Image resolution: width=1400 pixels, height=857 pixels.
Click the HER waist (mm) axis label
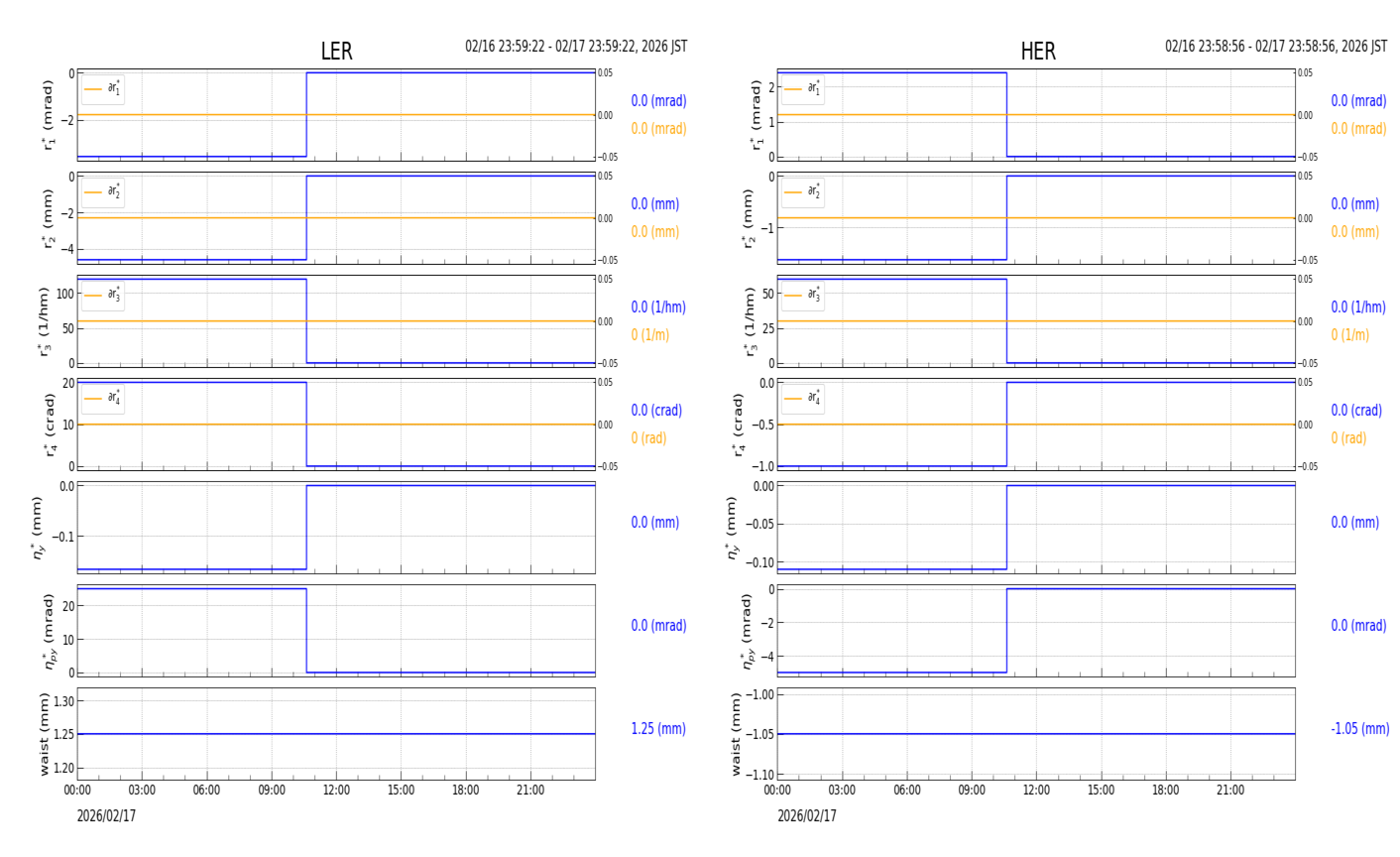point(737,734)
